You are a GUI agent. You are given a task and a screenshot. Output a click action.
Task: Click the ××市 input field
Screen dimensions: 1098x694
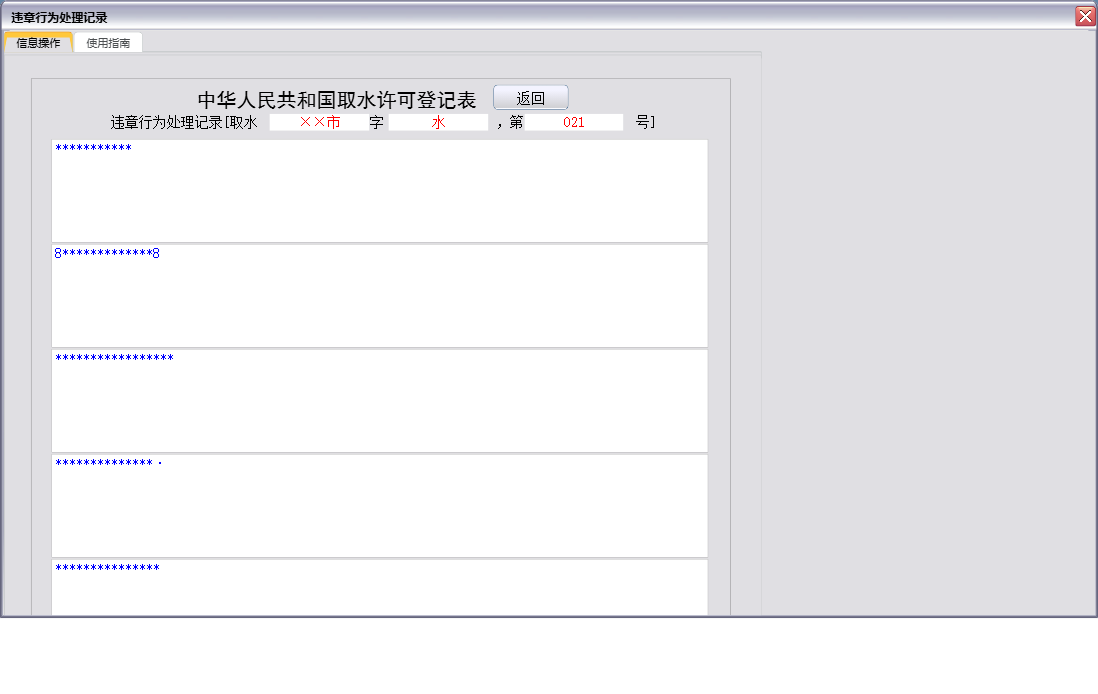(319, 123)
